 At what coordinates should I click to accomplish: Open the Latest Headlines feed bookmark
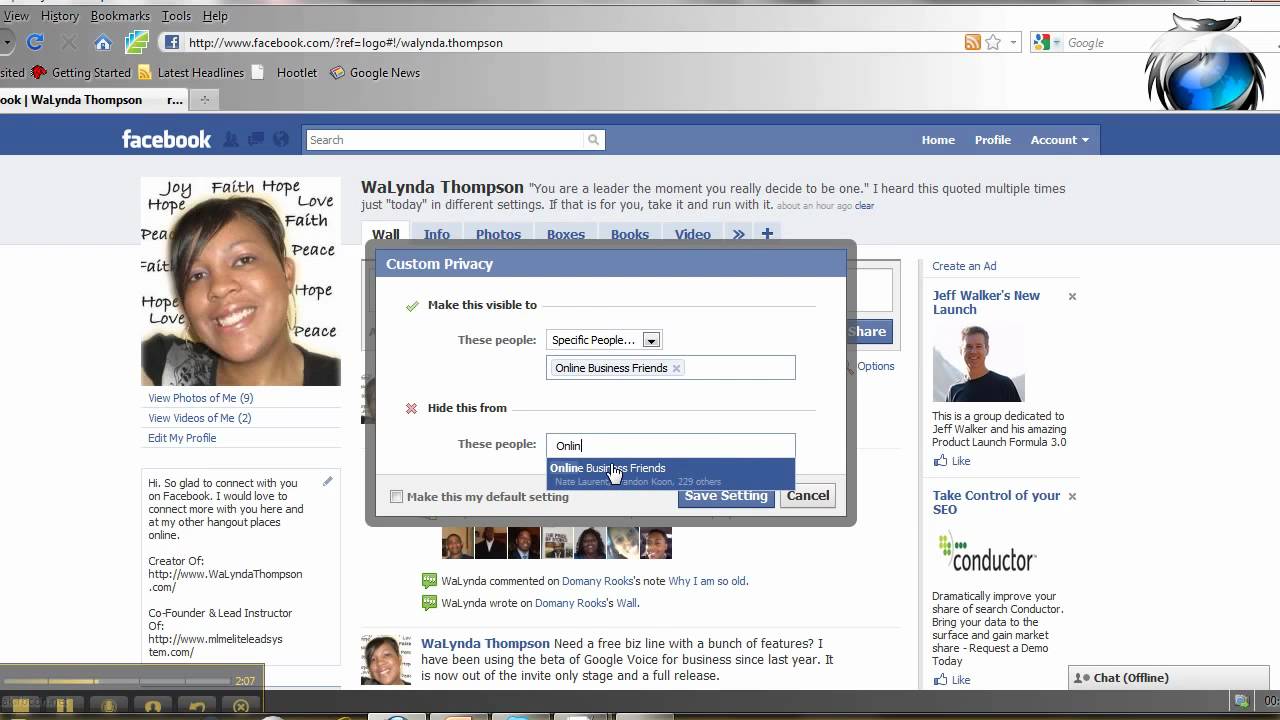coord(191,72)
